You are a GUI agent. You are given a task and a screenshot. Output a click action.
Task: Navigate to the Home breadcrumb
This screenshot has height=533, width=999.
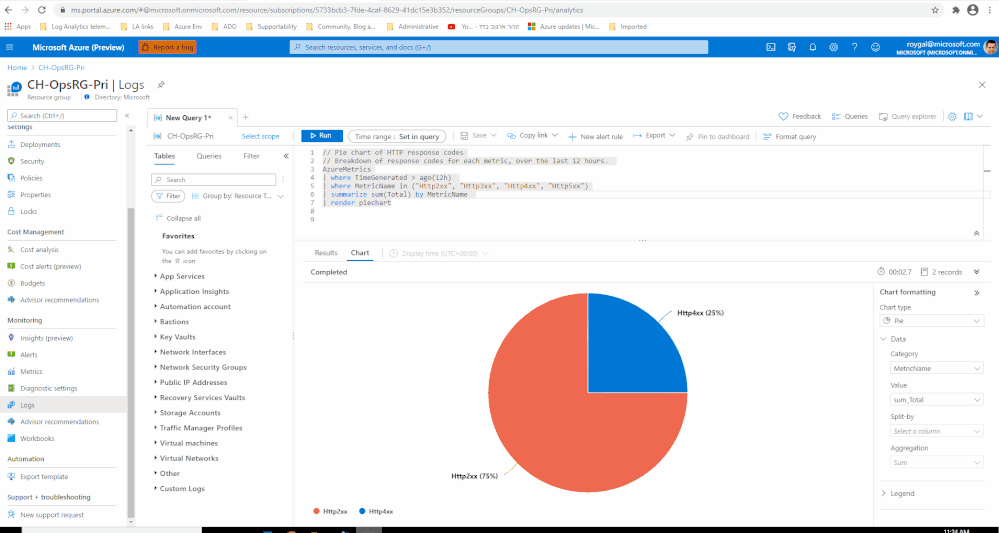click(17, 68)
